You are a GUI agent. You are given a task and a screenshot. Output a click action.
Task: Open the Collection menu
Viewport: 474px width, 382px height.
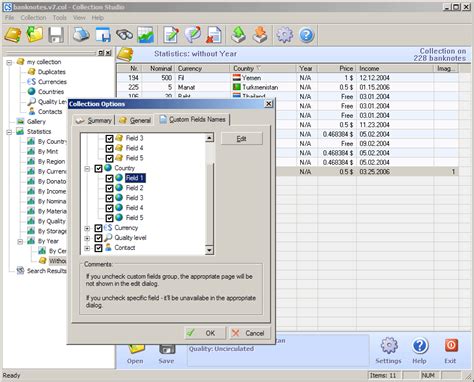(33, 18)
